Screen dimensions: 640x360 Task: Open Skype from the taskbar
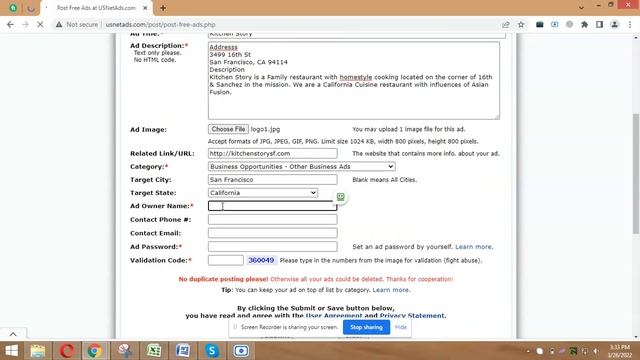point(212,351)
